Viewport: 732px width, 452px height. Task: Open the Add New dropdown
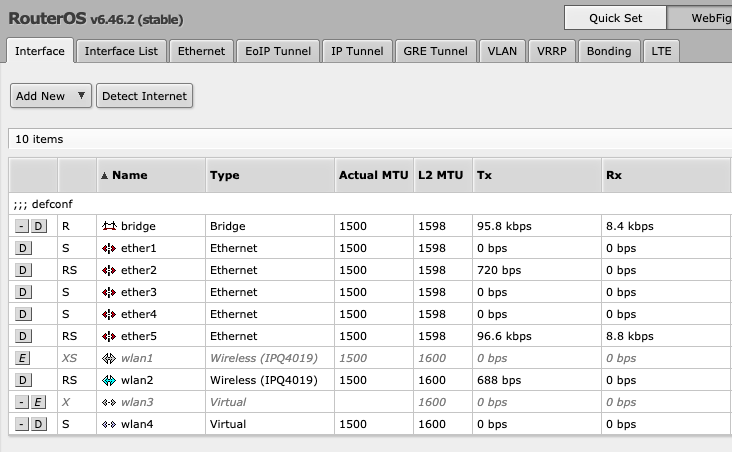click(x=51, y=96)
